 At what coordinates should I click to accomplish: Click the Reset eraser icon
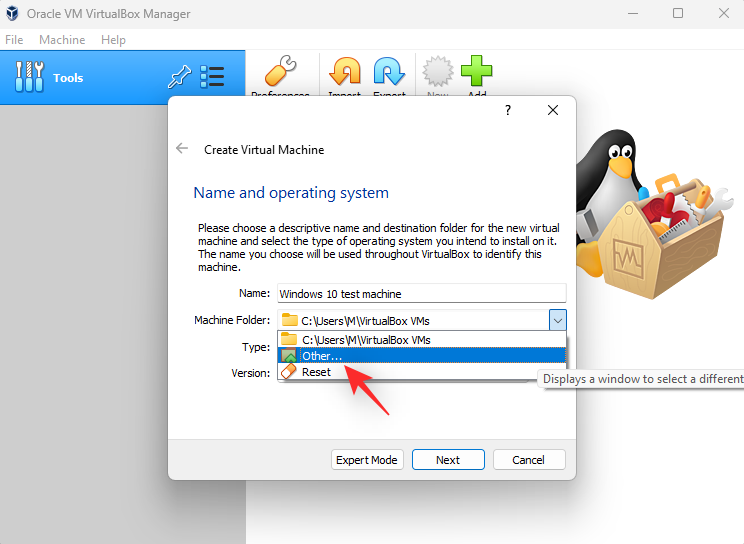288,372
